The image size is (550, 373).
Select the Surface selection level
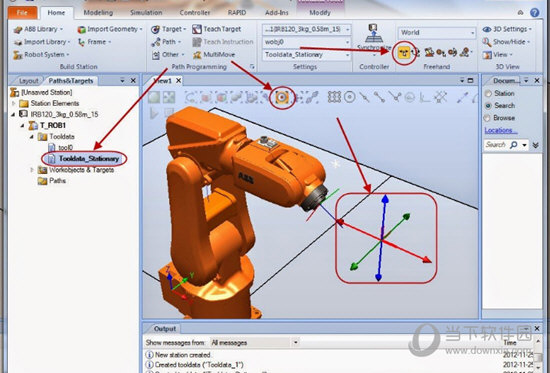coord(206,97)
